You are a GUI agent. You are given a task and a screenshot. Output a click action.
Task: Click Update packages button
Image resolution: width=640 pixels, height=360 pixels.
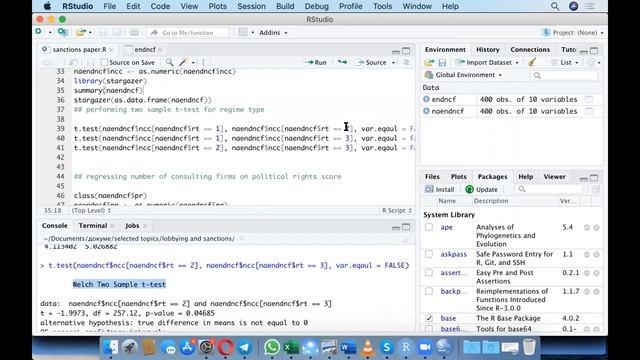(482, 189)
